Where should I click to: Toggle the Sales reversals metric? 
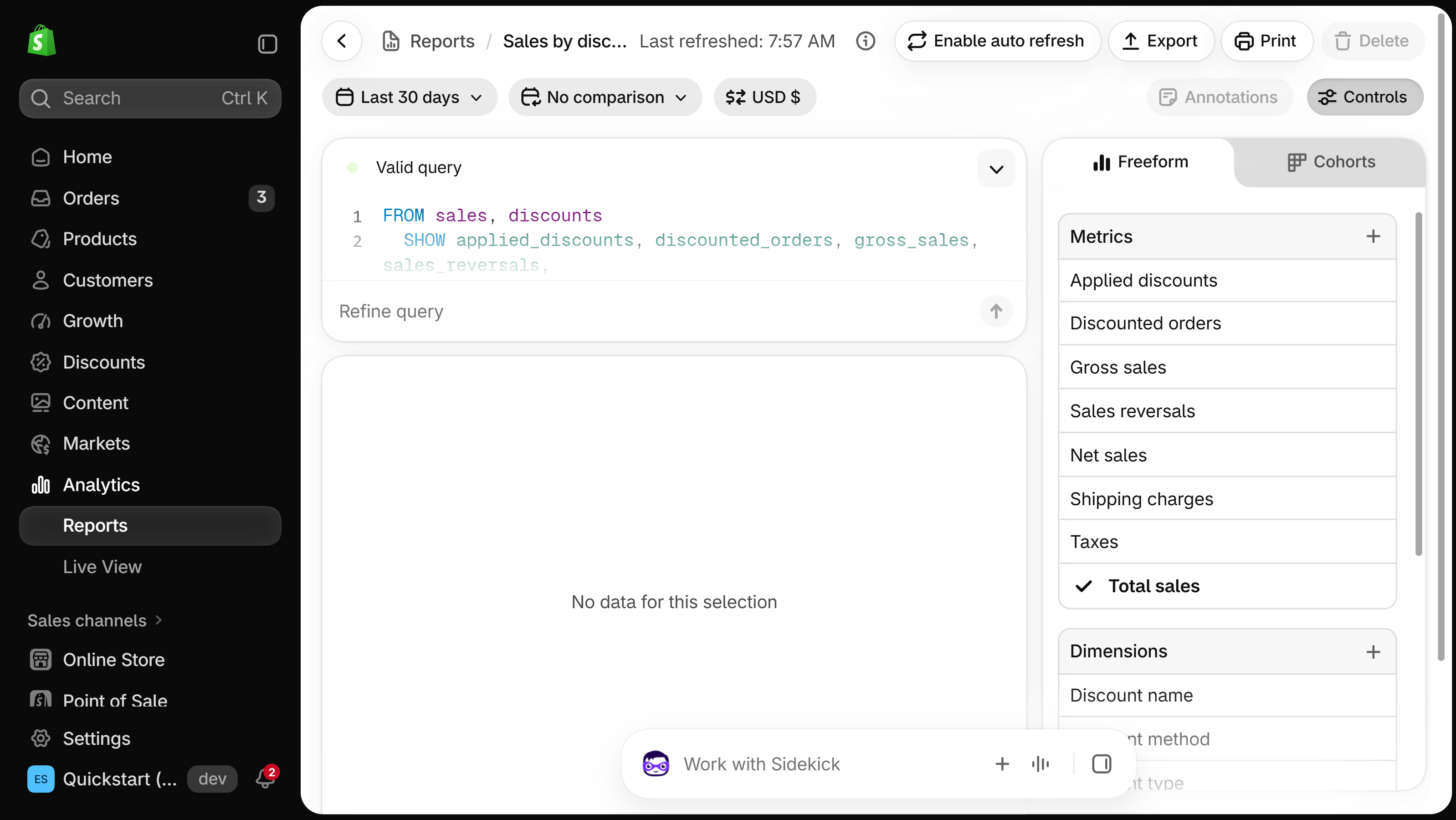tap(1227, 411)
